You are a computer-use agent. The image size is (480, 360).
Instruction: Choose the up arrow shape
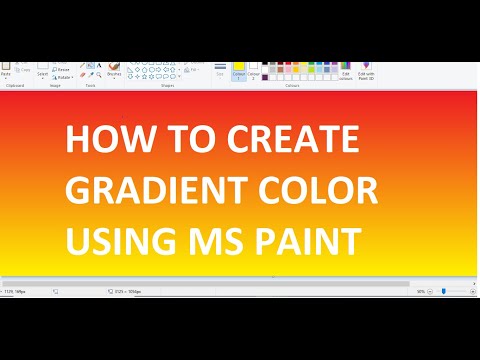click(x=173, y=70)
